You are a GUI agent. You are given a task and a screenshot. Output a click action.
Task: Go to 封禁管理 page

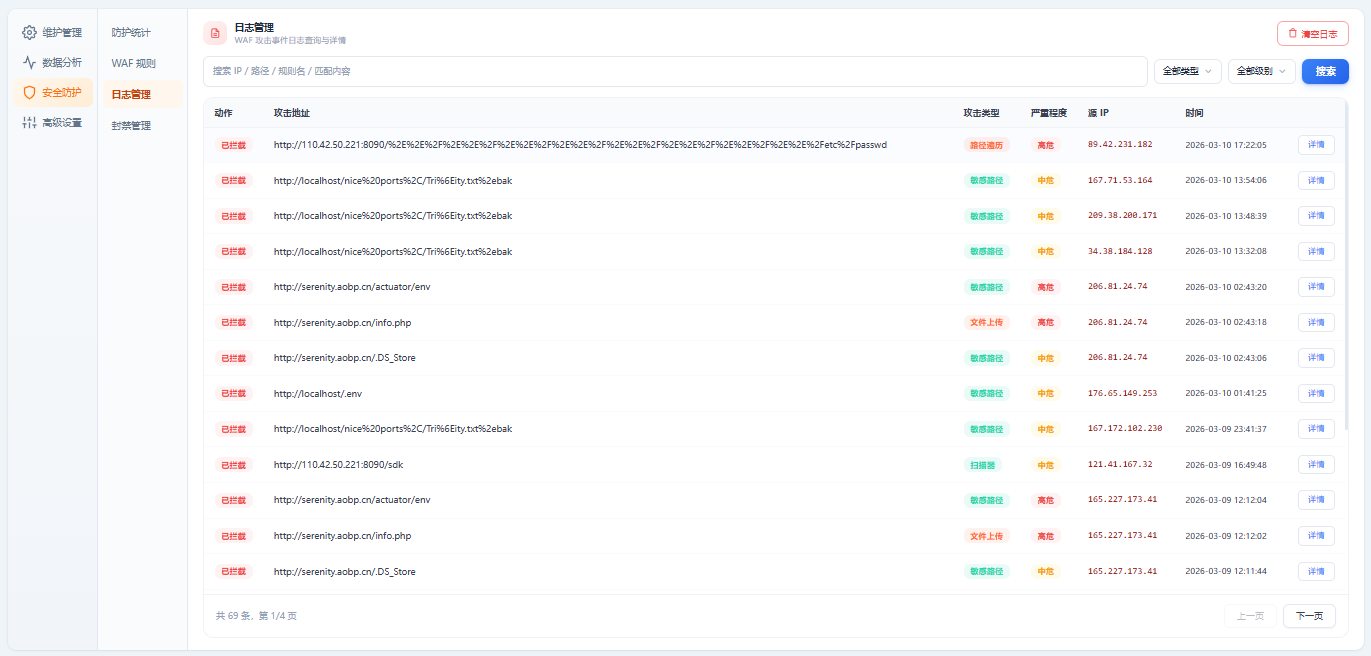tap(131, 125)
